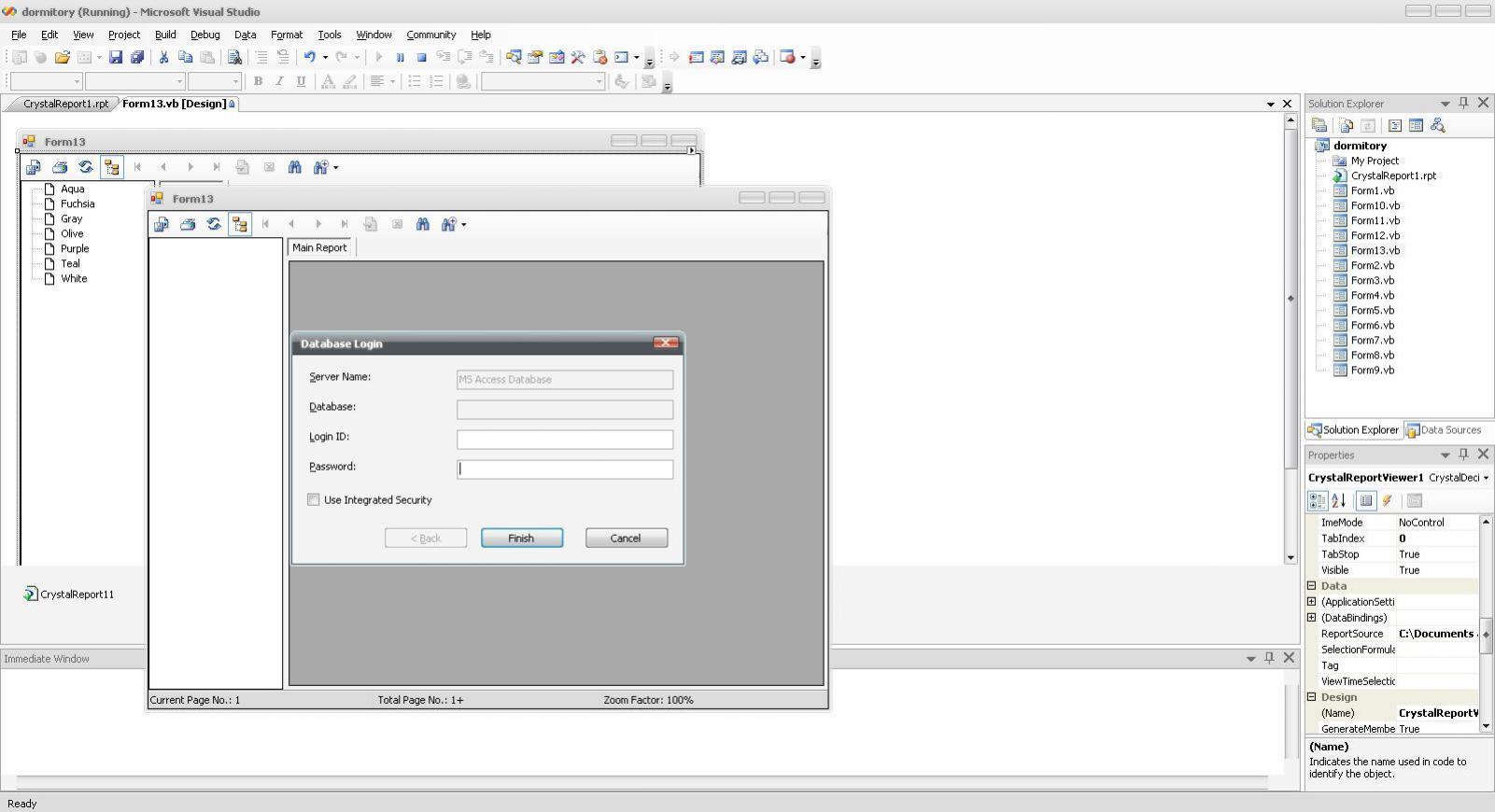This screenshot has width=1495, height=812.
Task: Click the CrystalReport11 component in the tray
Action: point(68,594)
